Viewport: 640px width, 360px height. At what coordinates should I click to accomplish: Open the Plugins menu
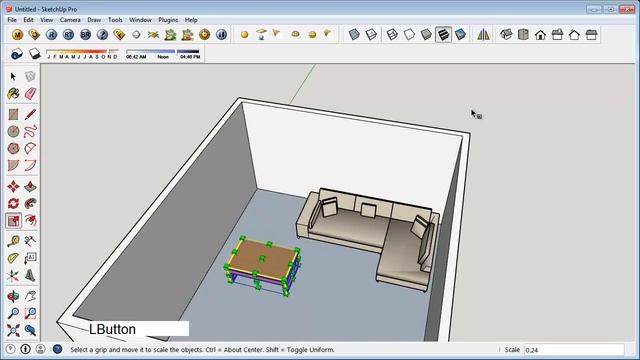coord(168,20)
